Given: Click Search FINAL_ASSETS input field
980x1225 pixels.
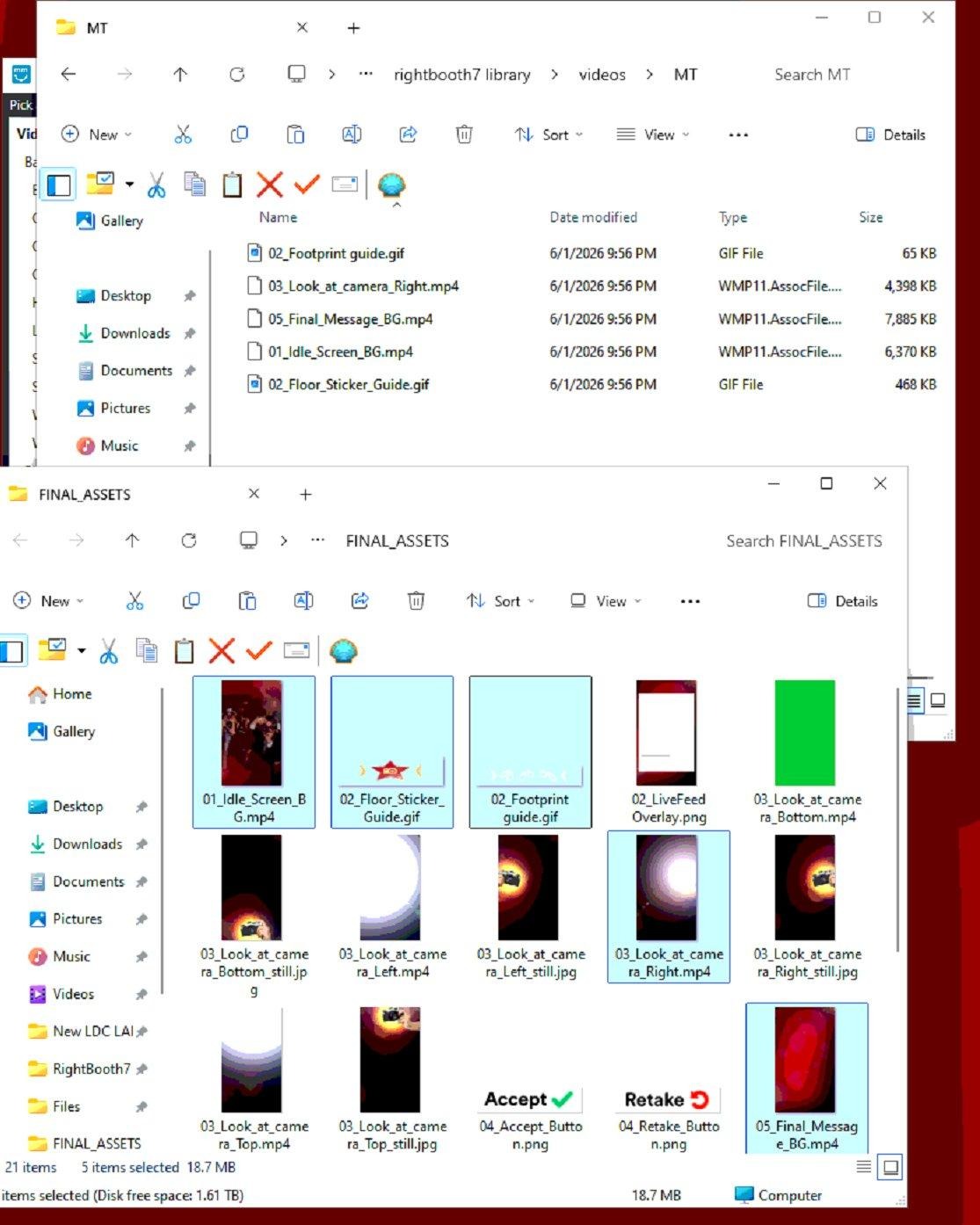Looking at the screenshot, I should pyautogui.click(x=804, y=540).
